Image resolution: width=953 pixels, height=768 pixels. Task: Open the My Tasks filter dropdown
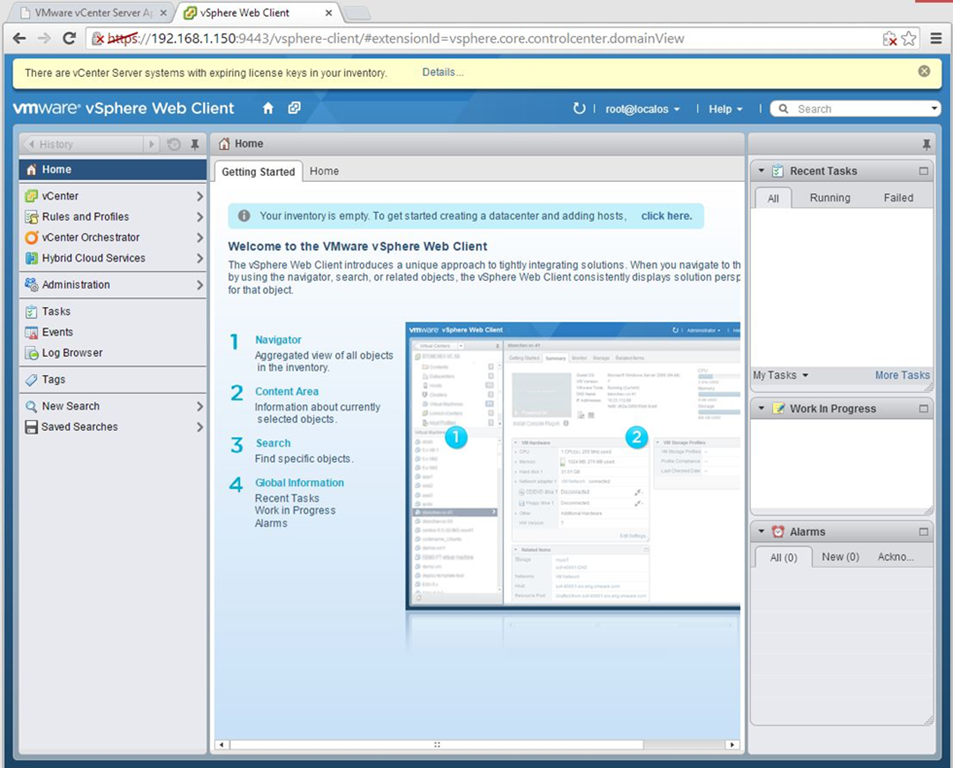coord(781,375)
